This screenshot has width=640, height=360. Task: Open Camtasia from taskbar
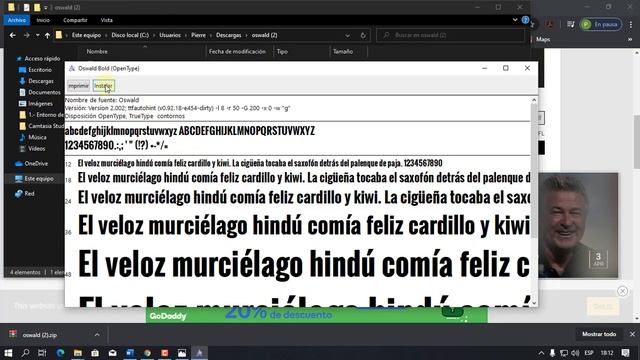(x=164, y=353)
